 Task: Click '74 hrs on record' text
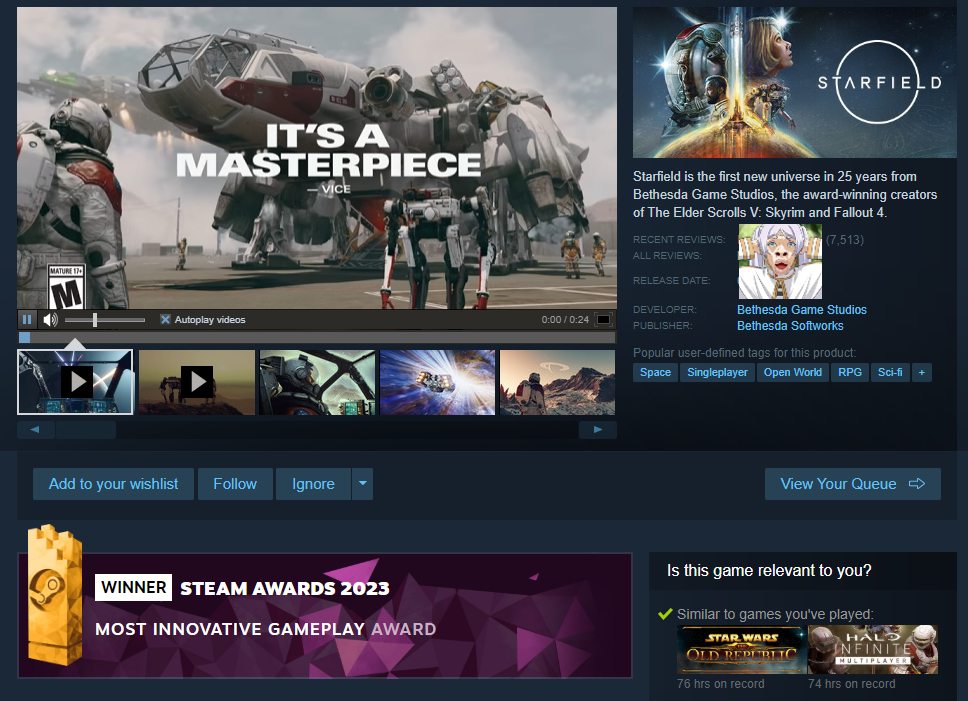[x=851, y=684]
